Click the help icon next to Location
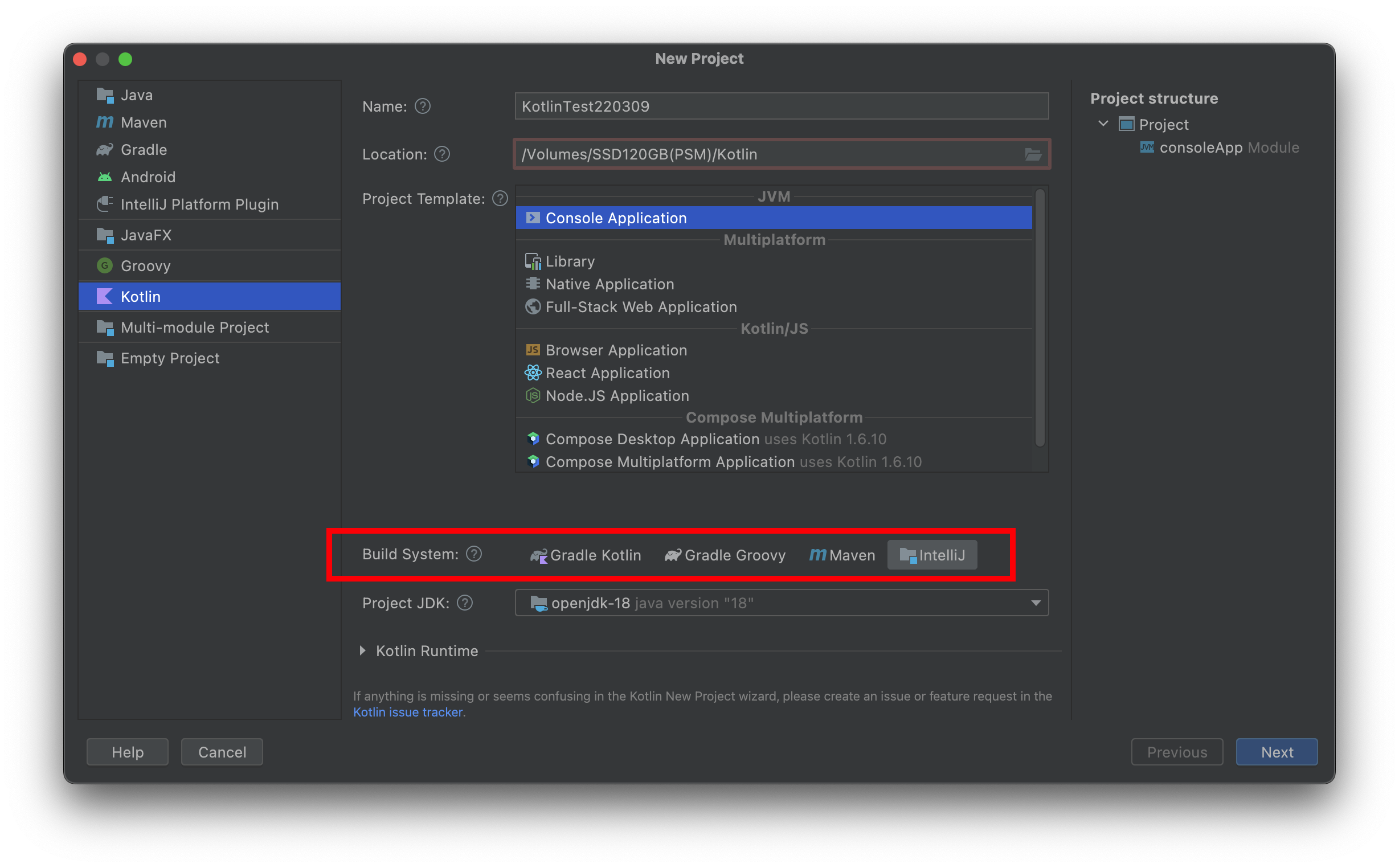 (442, 154)
